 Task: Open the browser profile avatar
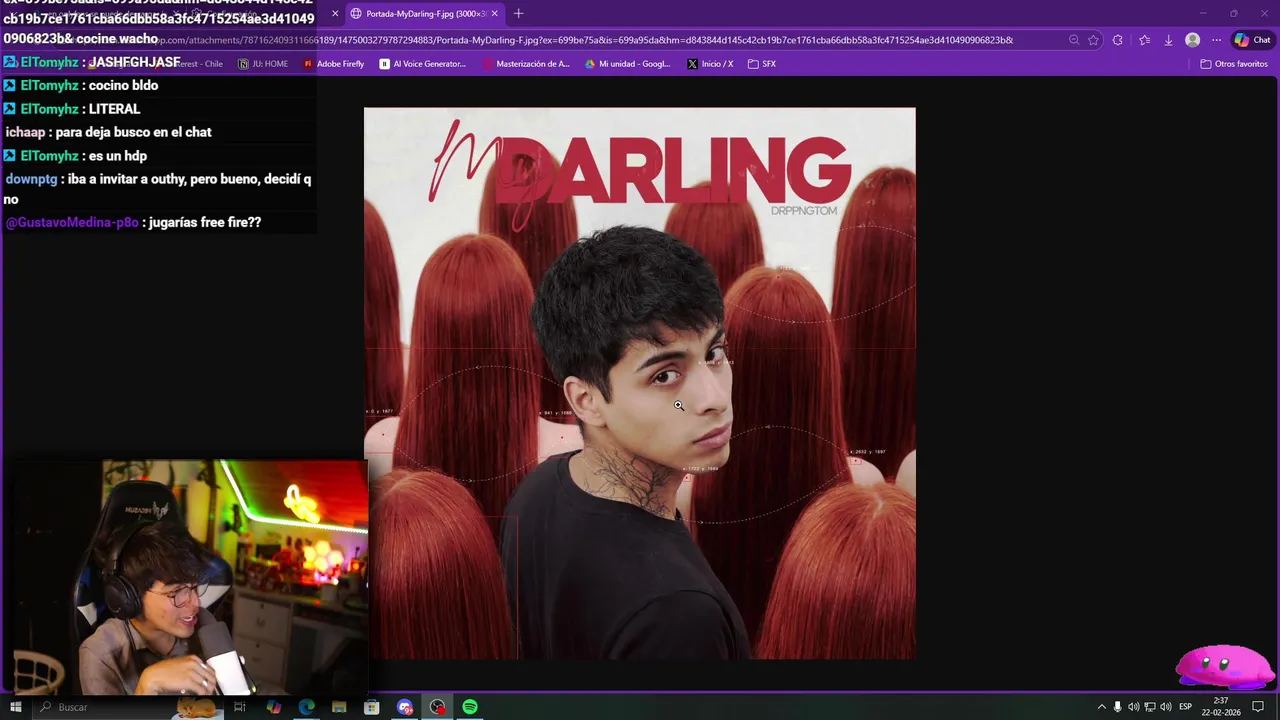[1192, 40]
